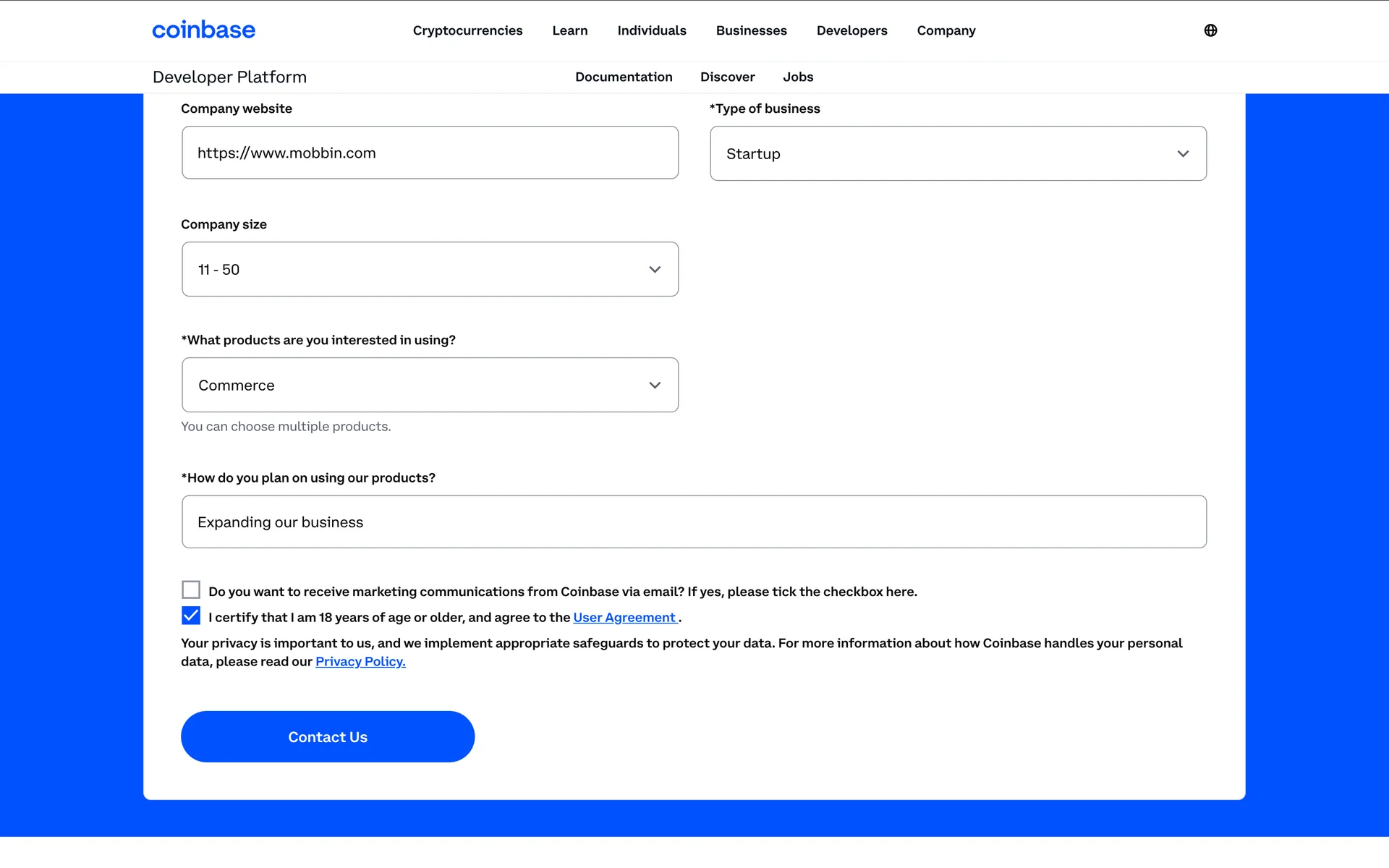Click the Coinbase logo

coord(203,30)
